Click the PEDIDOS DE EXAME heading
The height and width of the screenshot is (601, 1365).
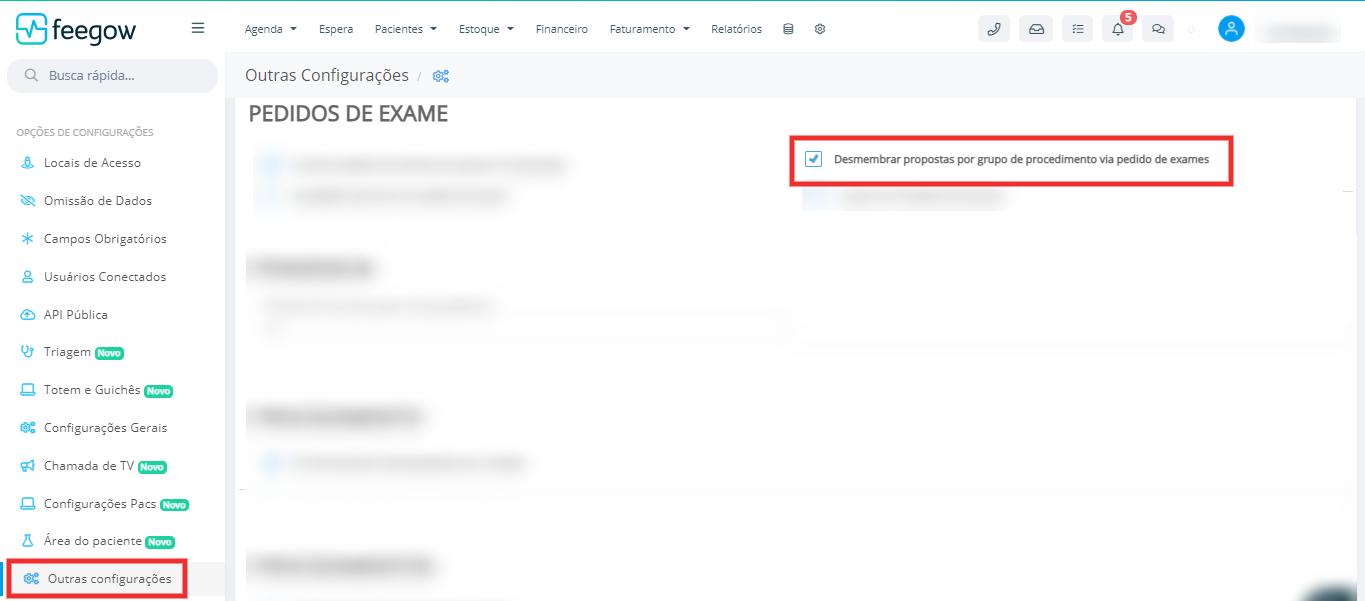tap(348, 114)
